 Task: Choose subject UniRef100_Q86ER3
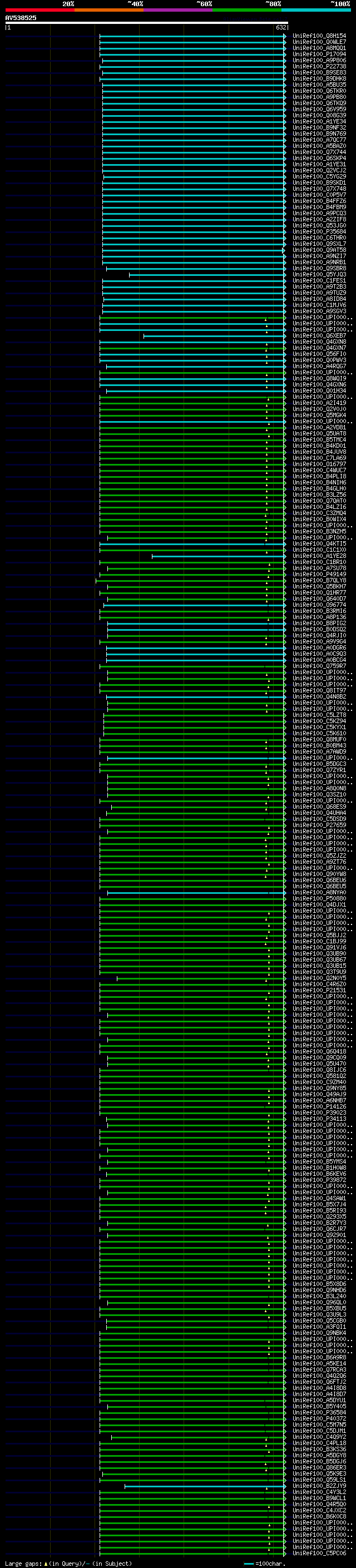(x=319, y=1467)
